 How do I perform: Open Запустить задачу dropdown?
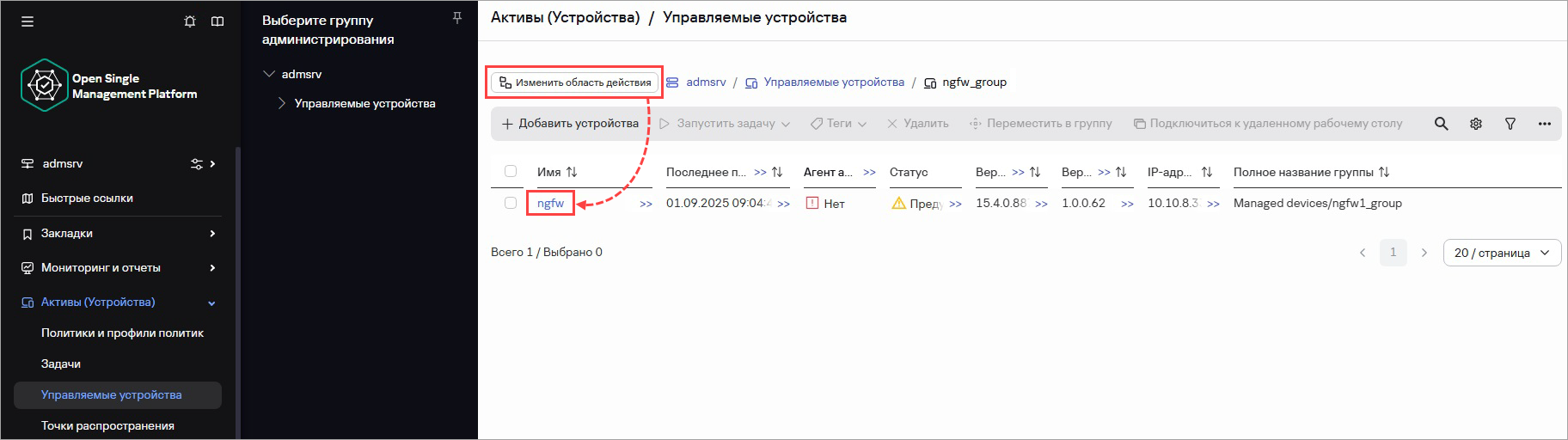(725, 124)
